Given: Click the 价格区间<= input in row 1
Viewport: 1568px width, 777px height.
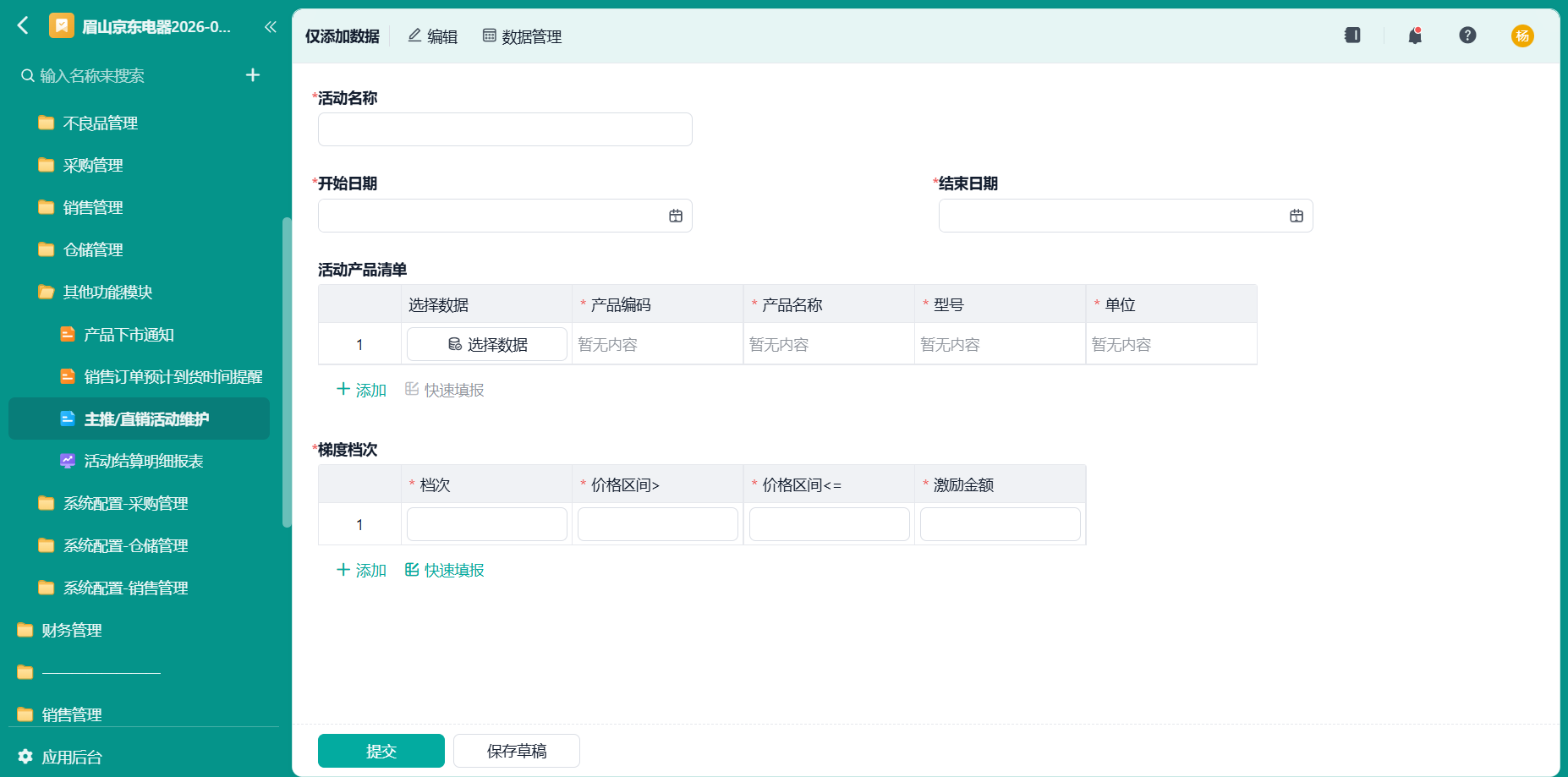Looking at the screenshot, I should 830,524.
